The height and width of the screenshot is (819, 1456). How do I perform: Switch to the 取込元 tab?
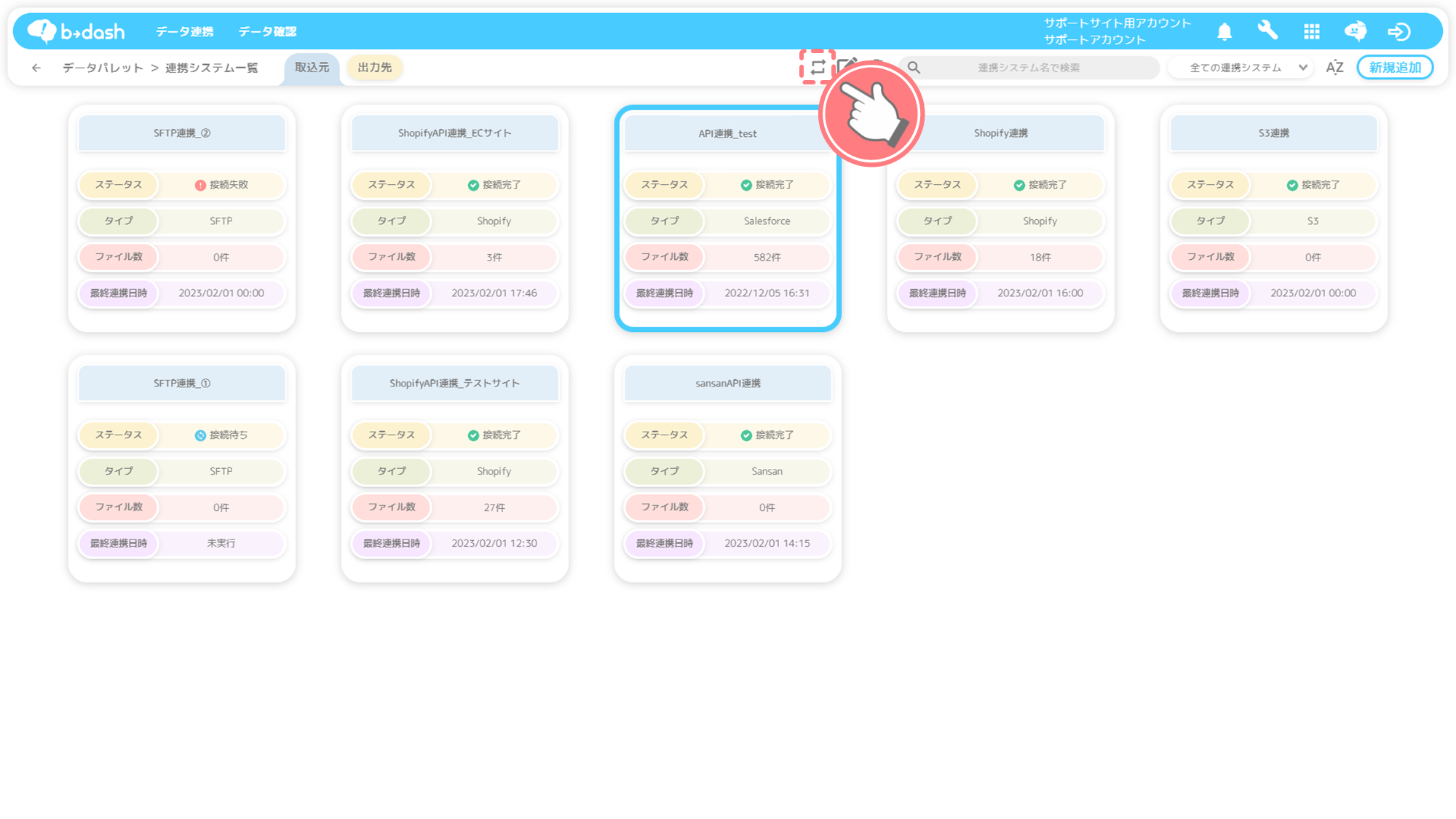[312, 68]
